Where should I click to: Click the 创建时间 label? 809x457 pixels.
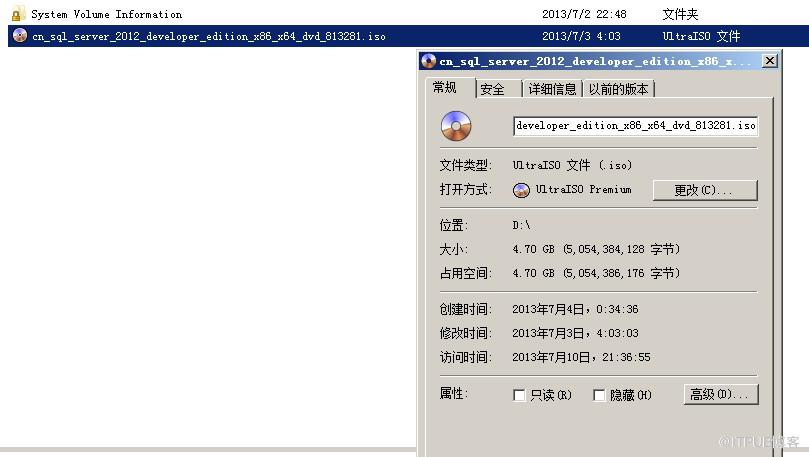pyautogui.click(x=465, y=309)
